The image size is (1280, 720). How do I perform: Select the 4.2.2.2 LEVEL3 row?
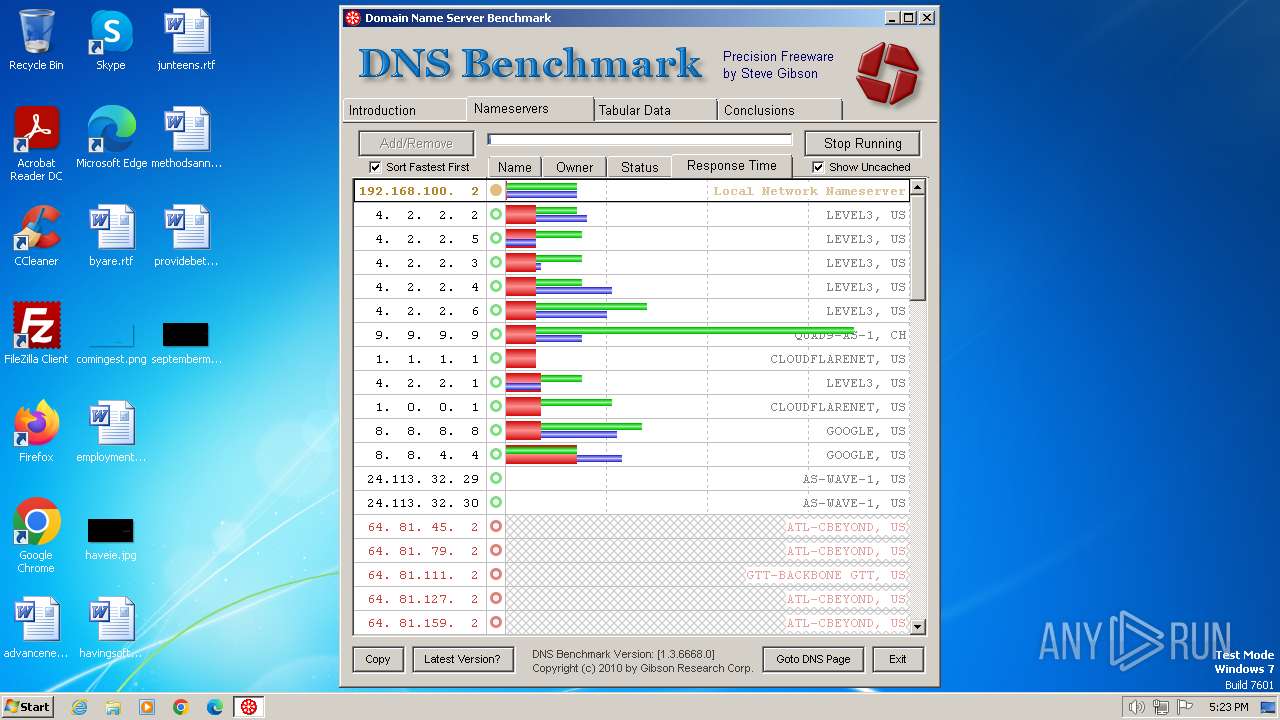[x=631, y=215]
